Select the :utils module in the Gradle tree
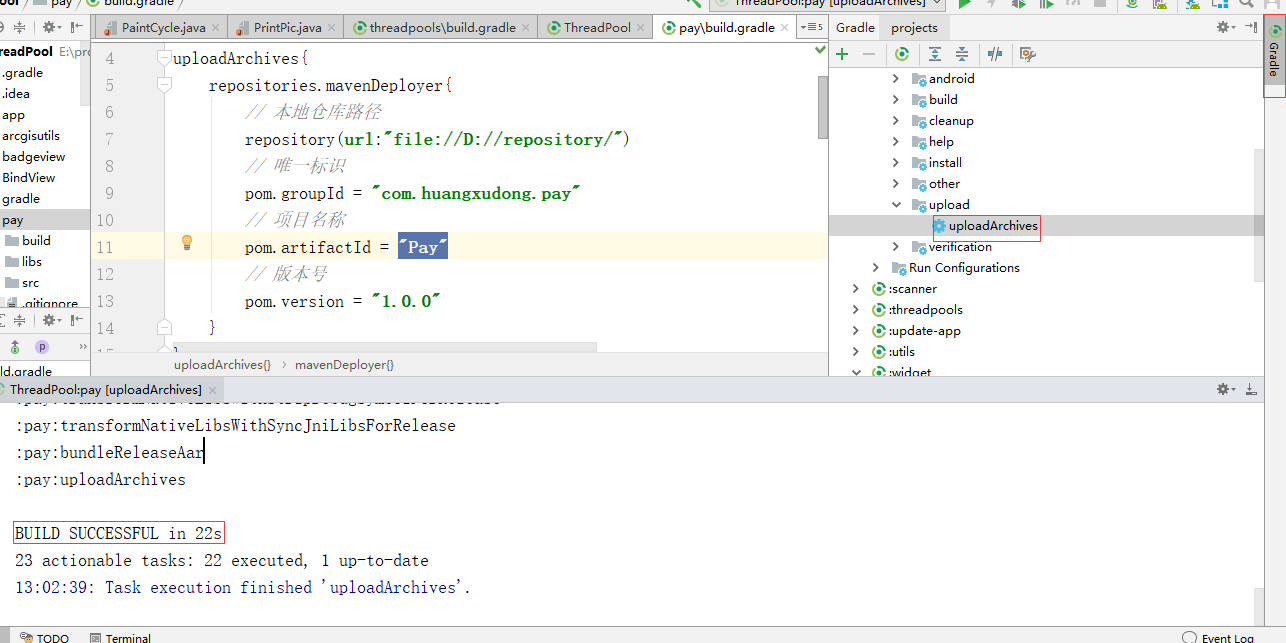1286x643 pixels. coord(901,351)
